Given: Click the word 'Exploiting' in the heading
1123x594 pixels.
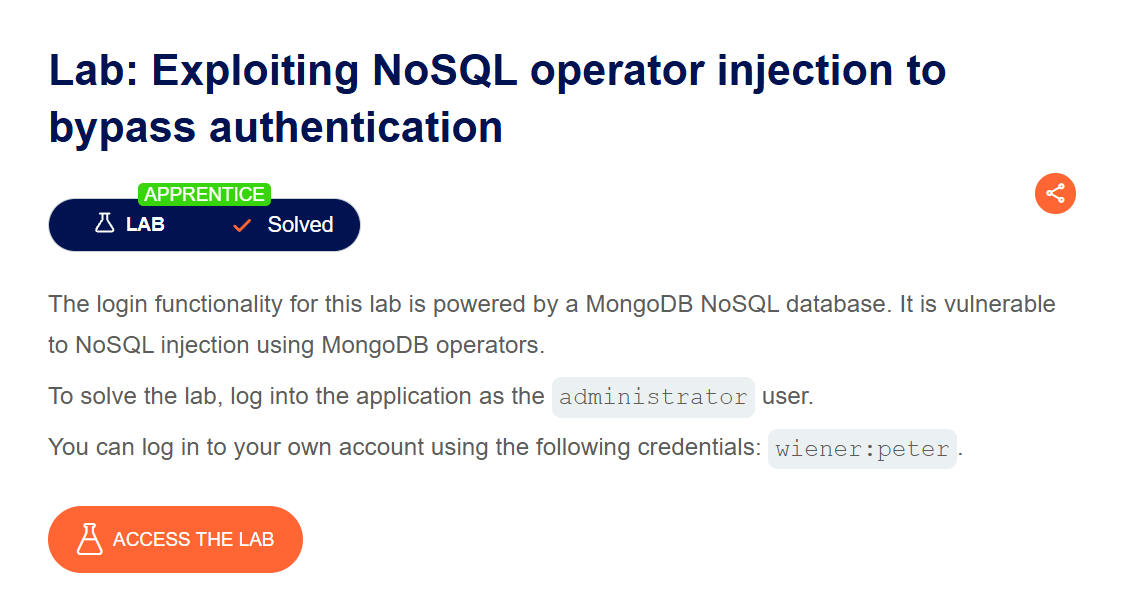Looking at the screenshot, I should click(257, 72).
